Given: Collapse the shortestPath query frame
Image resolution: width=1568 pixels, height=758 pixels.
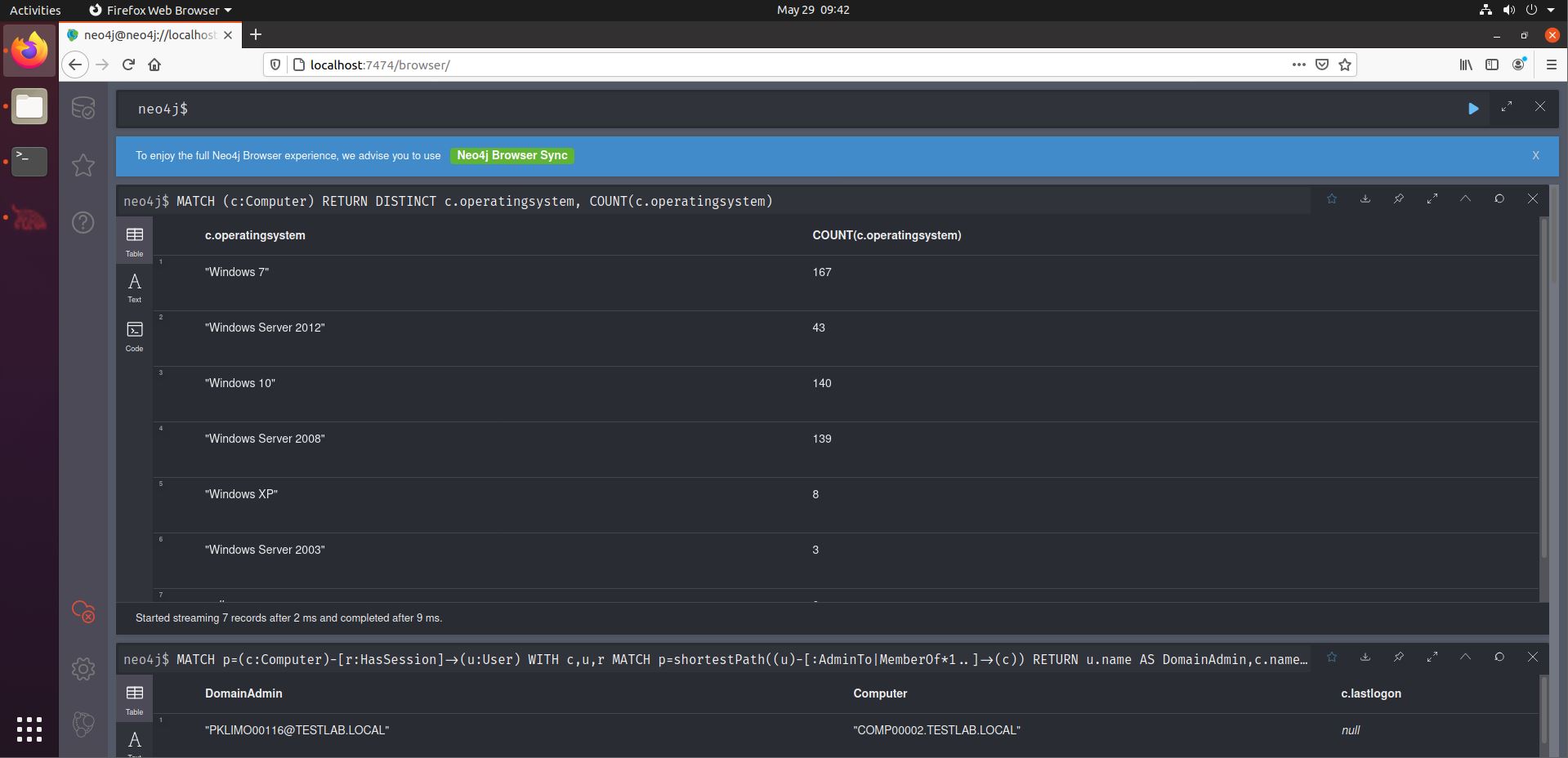Looking at the screenshot, I should [1466, 658].
